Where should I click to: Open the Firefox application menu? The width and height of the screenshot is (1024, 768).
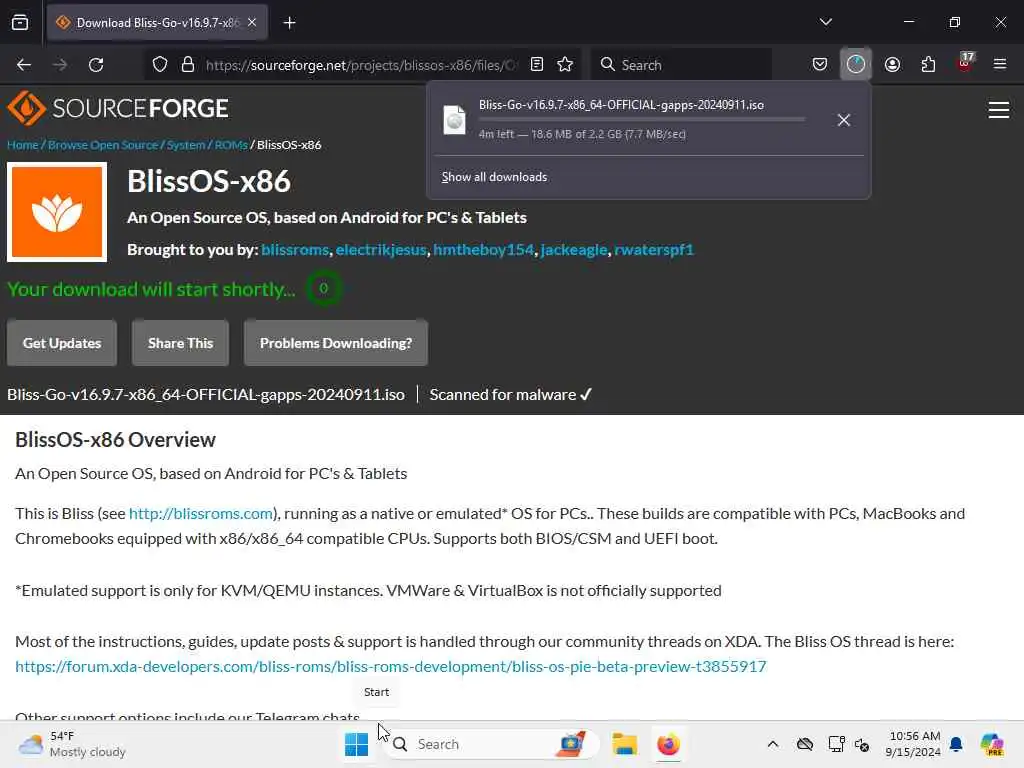[1000, 65]
